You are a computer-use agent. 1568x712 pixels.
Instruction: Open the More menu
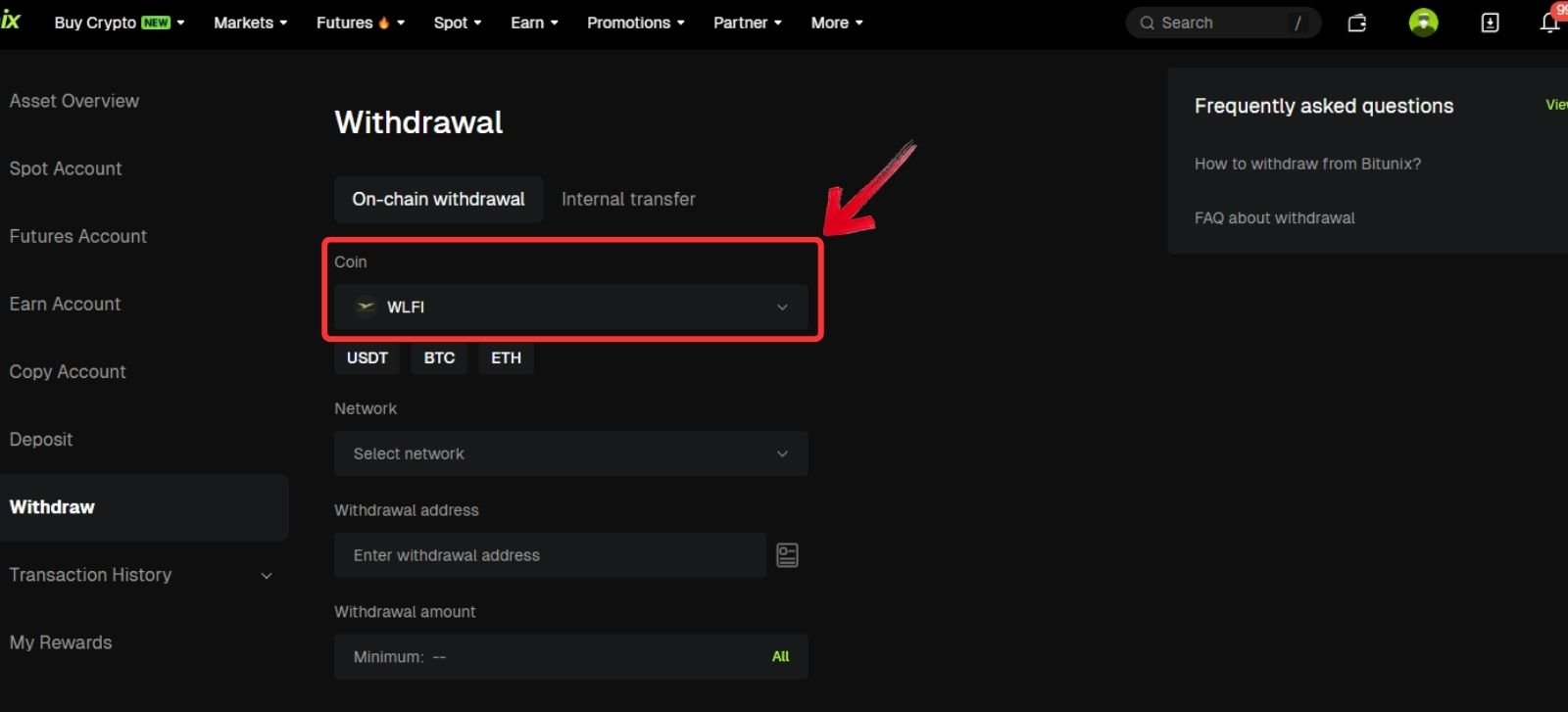click(x=837, y=23)
